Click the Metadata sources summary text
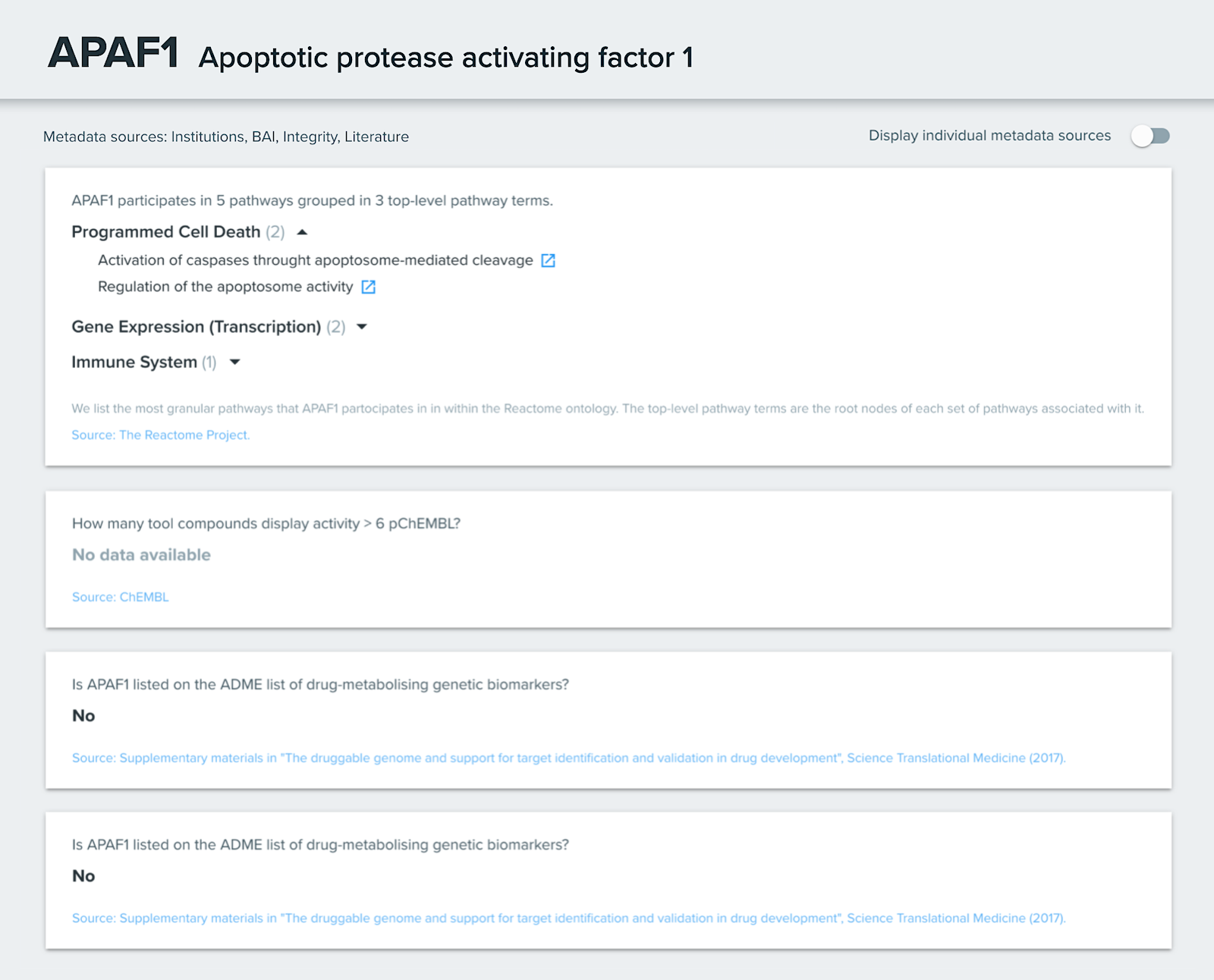 coord(226,137)
